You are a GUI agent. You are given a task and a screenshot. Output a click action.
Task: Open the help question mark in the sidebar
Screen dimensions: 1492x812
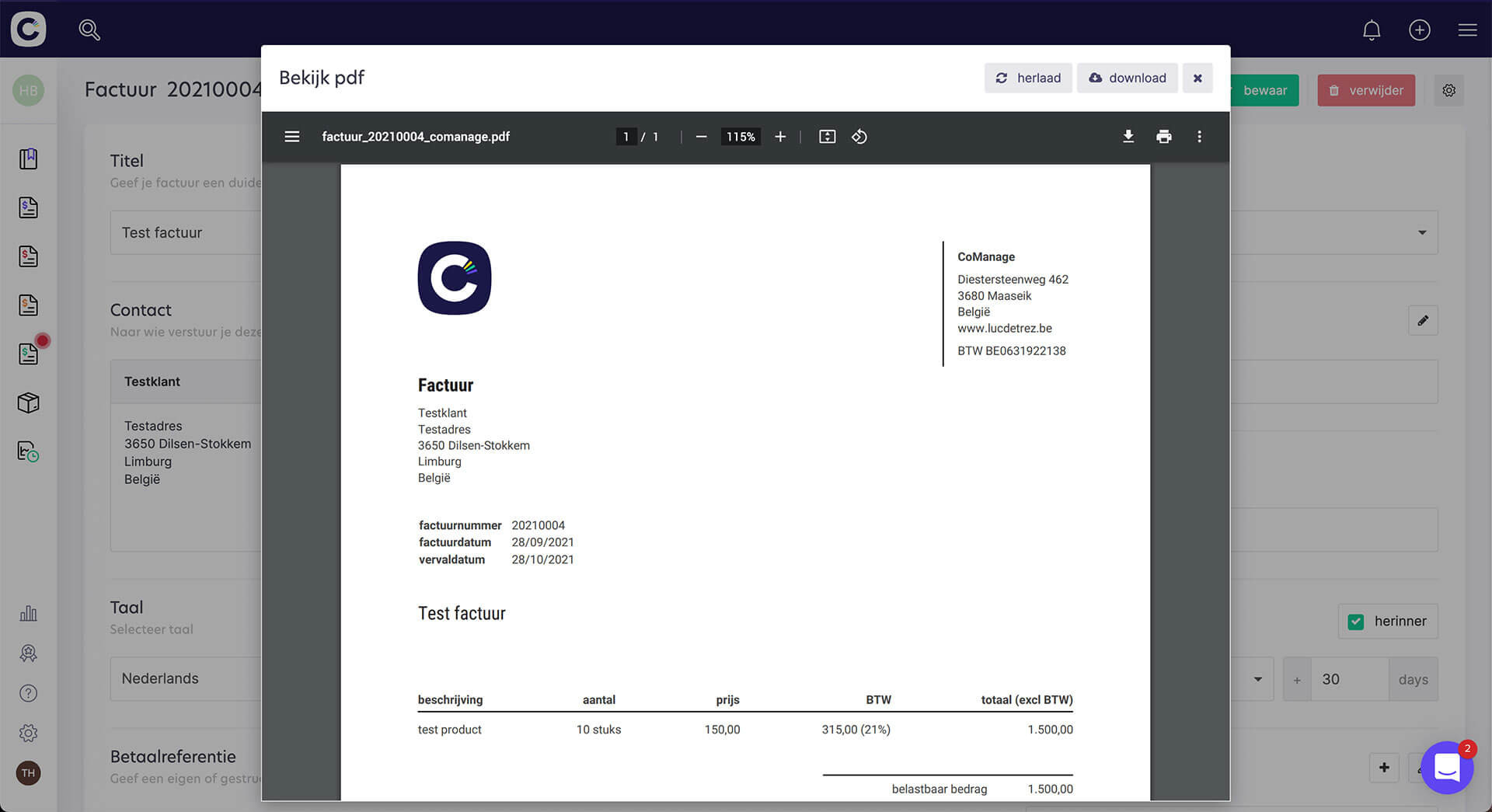click(29, 692)
